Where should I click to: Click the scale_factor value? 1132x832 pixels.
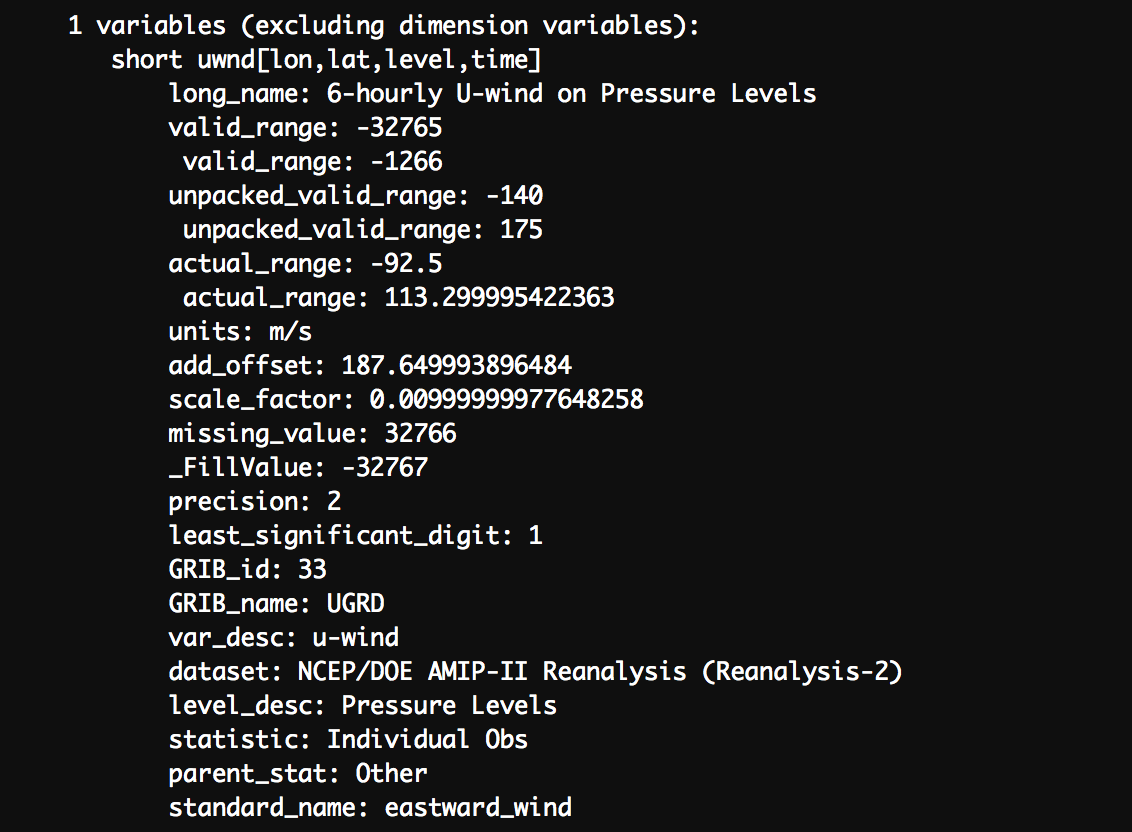506,400
